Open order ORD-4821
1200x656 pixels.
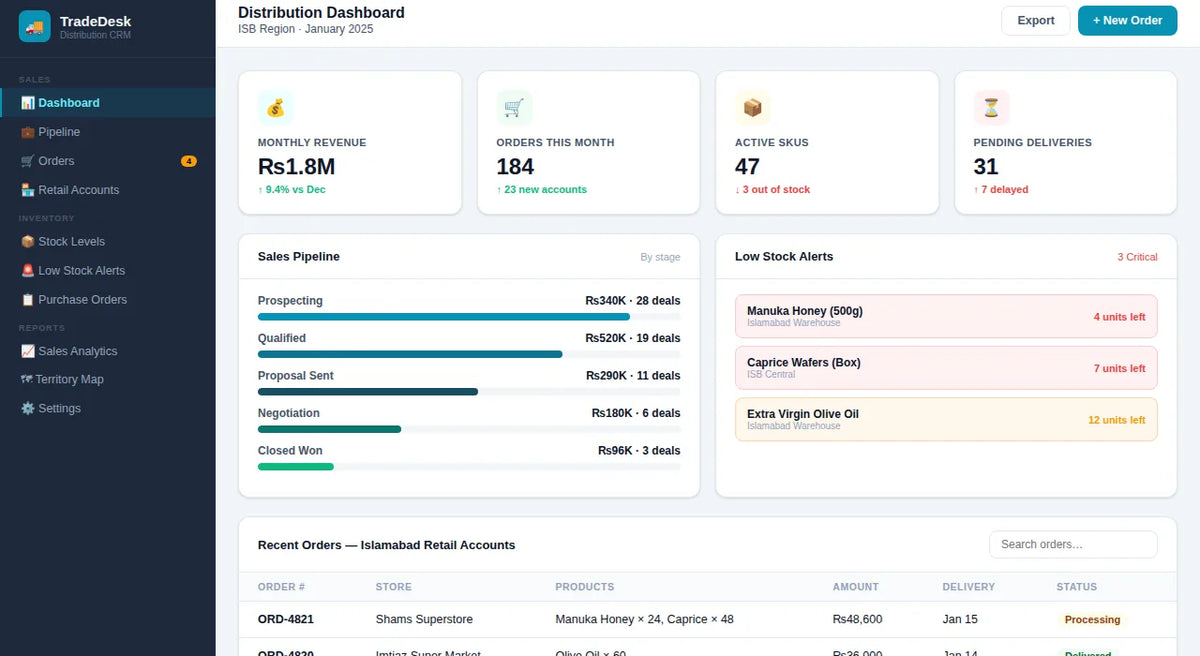[x=286, y=620]
